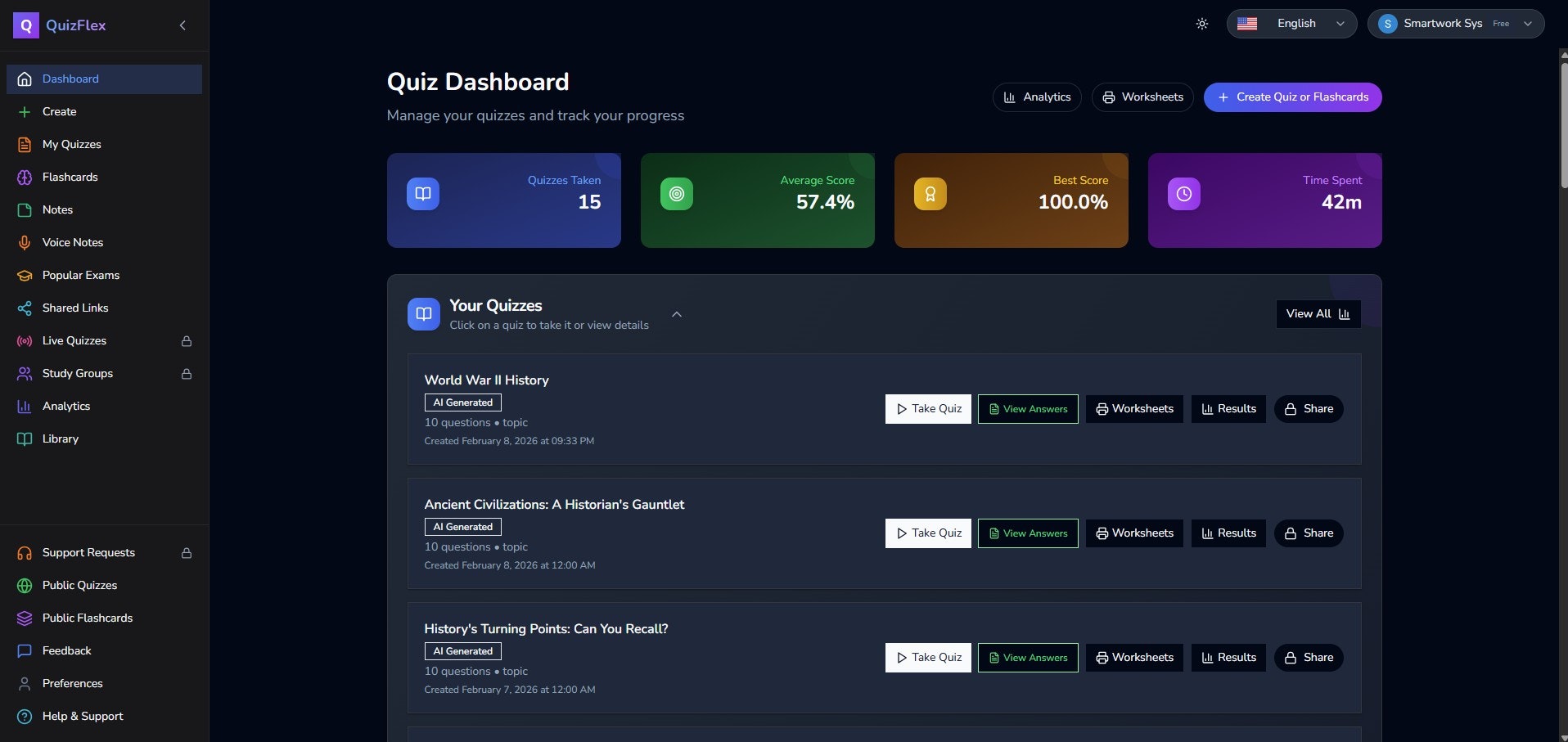Viewport: 1568px width, 742px height.
Task: Open the Shared Links section
Action: click(x=74, y=308)
